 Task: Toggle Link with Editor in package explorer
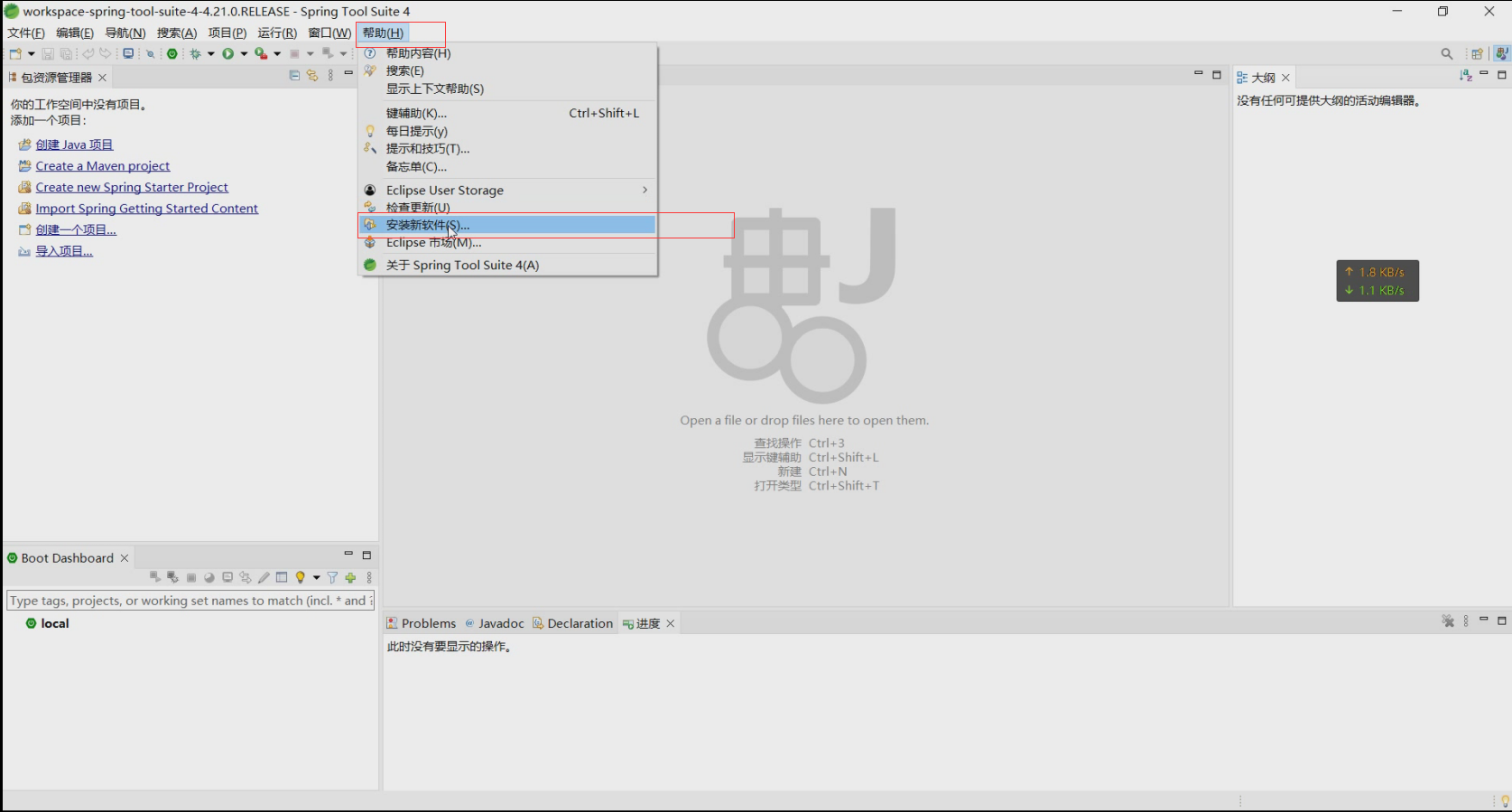click(312, 76)
